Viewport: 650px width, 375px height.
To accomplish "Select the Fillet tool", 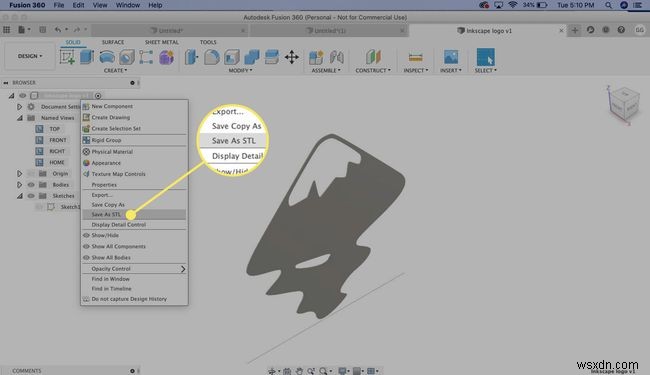I will click(211, 57).
